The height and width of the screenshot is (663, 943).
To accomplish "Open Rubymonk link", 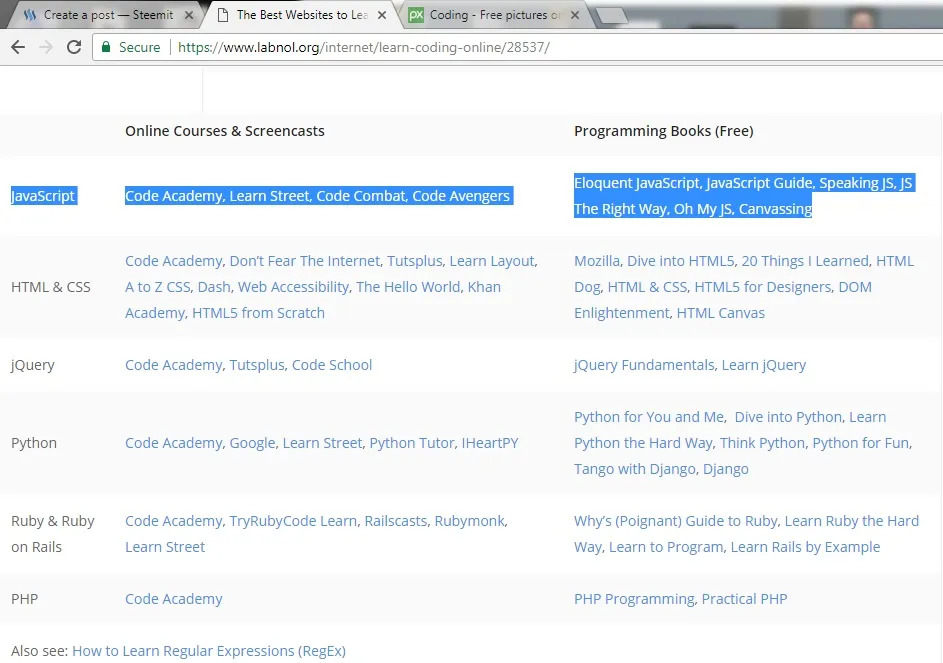I will click(470, 520).
